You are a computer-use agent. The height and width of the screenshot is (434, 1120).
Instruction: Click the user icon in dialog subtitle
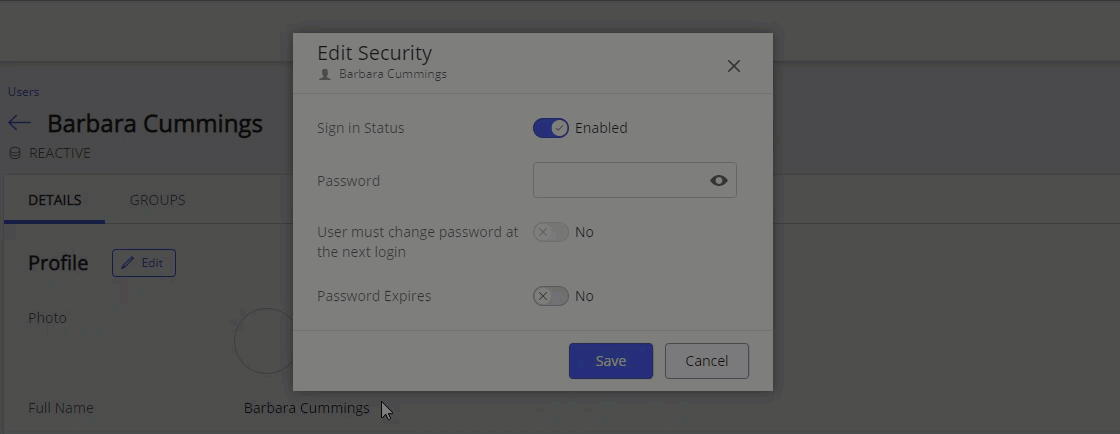click(x=324, y=74)
